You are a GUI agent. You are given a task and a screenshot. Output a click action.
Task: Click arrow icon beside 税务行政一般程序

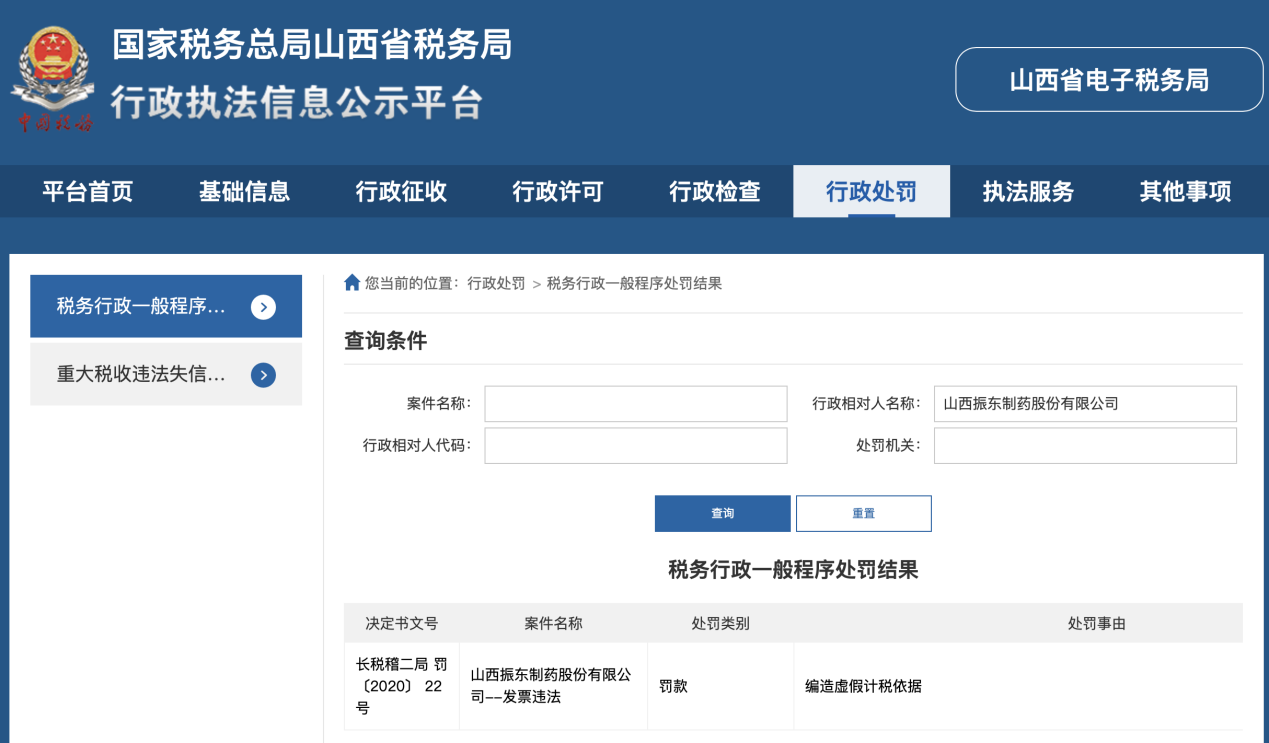tap(263, 307)
